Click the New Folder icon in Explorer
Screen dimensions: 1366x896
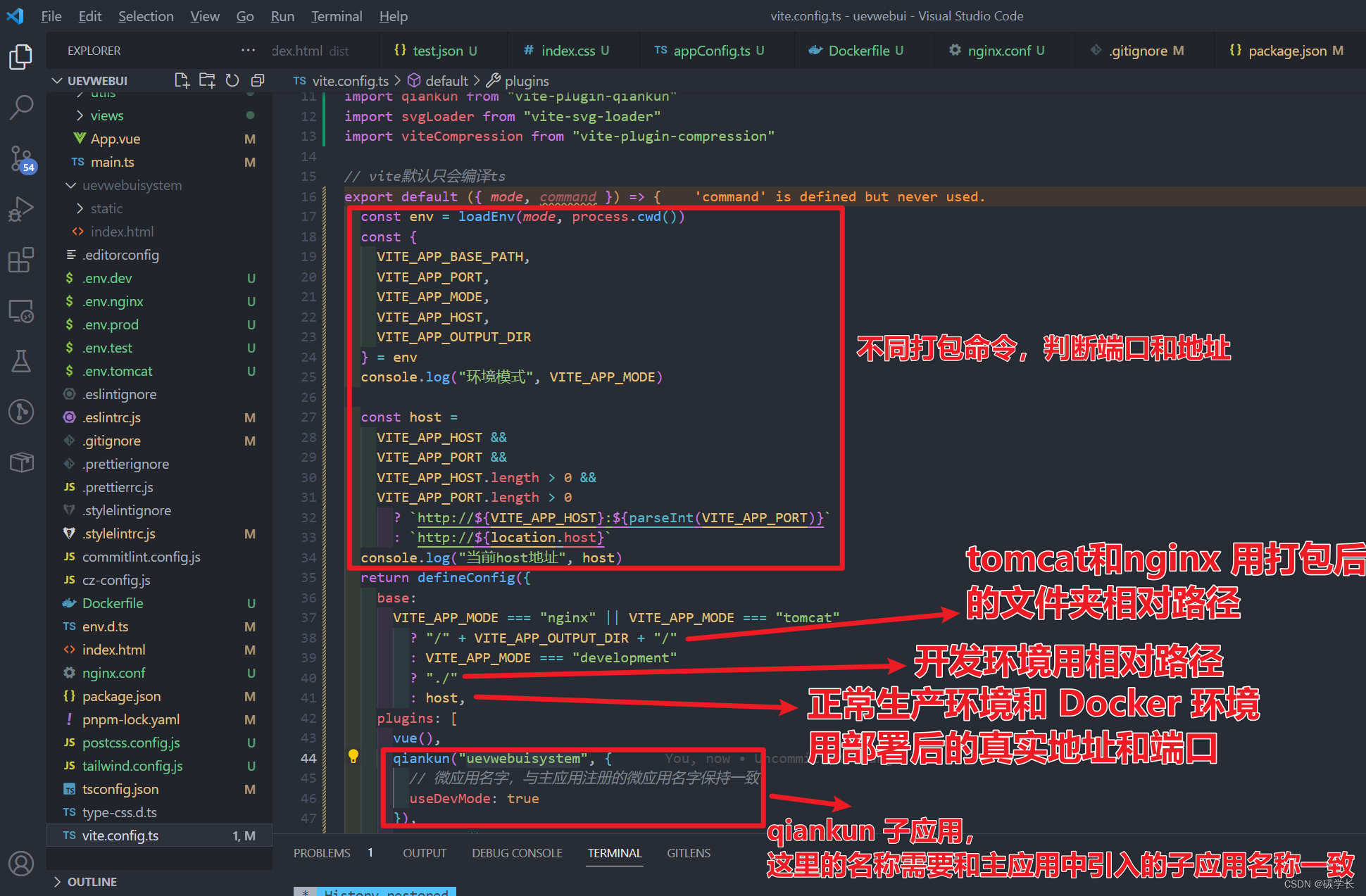coord(207,80)
